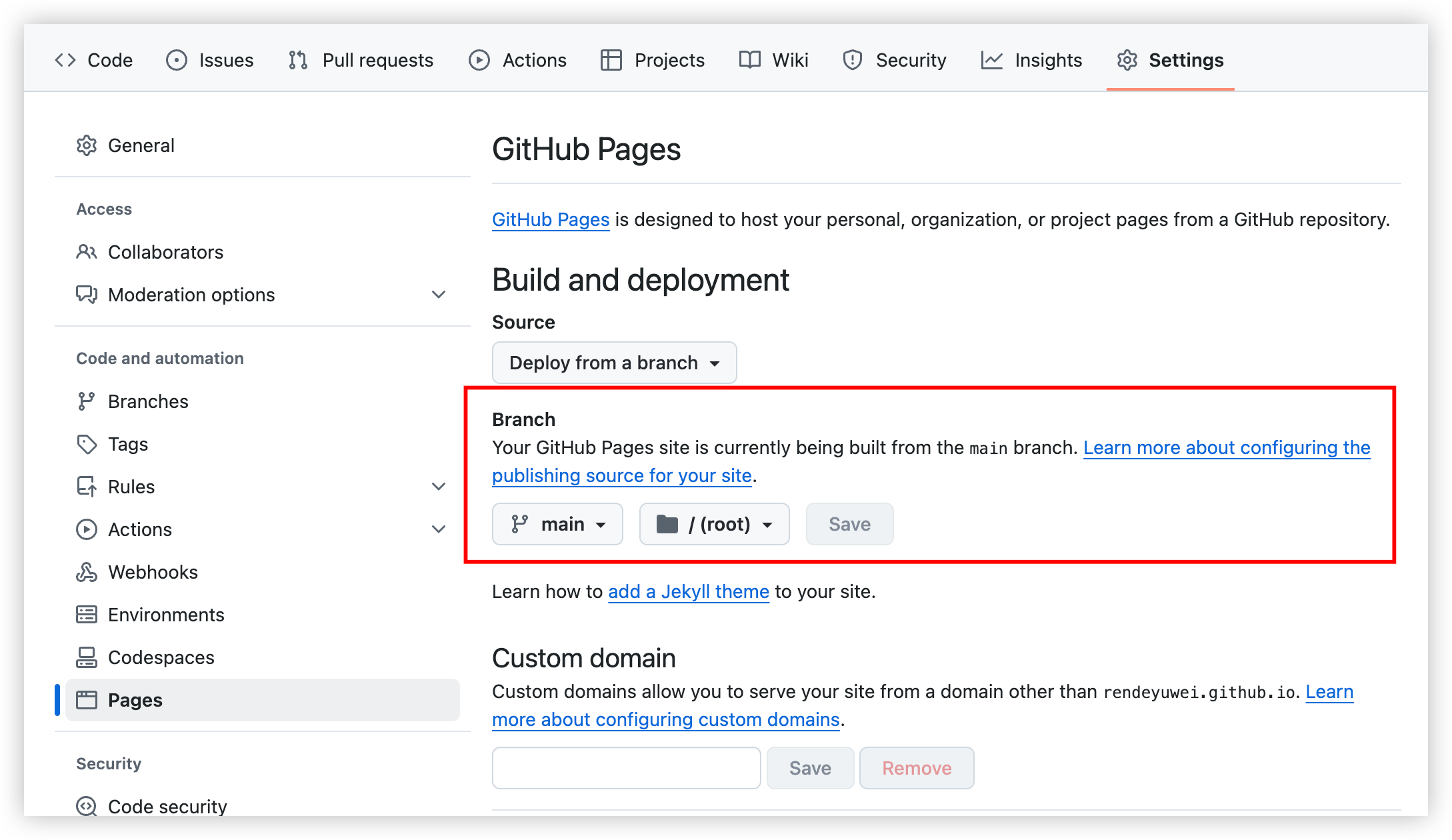Click the Code security icon

tap(87, 807)
